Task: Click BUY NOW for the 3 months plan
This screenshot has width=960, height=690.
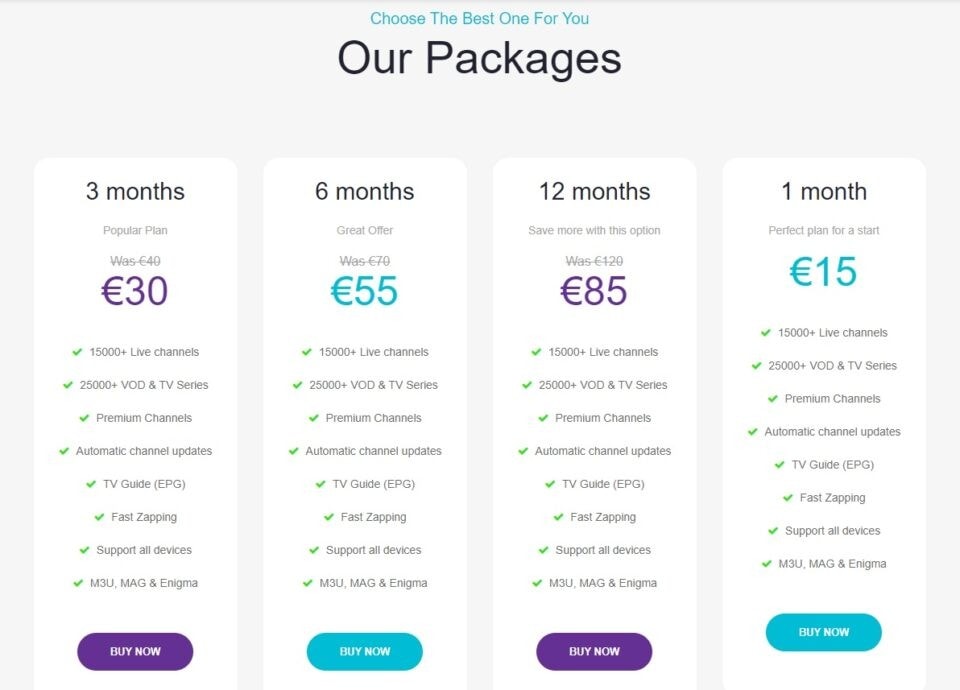Action: tap(135, 651)
